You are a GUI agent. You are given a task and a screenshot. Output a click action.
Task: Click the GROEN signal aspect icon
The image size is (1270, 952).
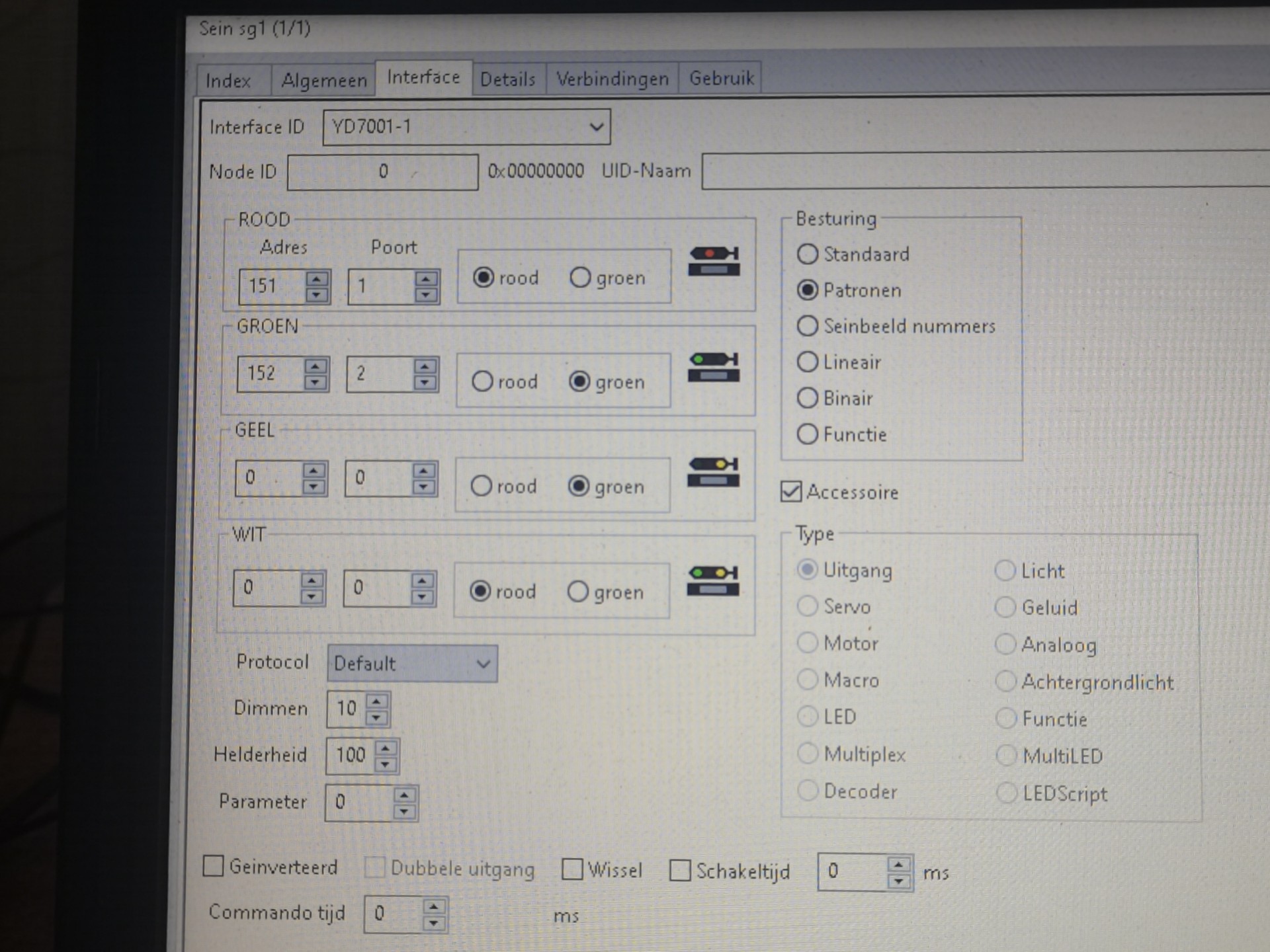(x=713, y=368)
